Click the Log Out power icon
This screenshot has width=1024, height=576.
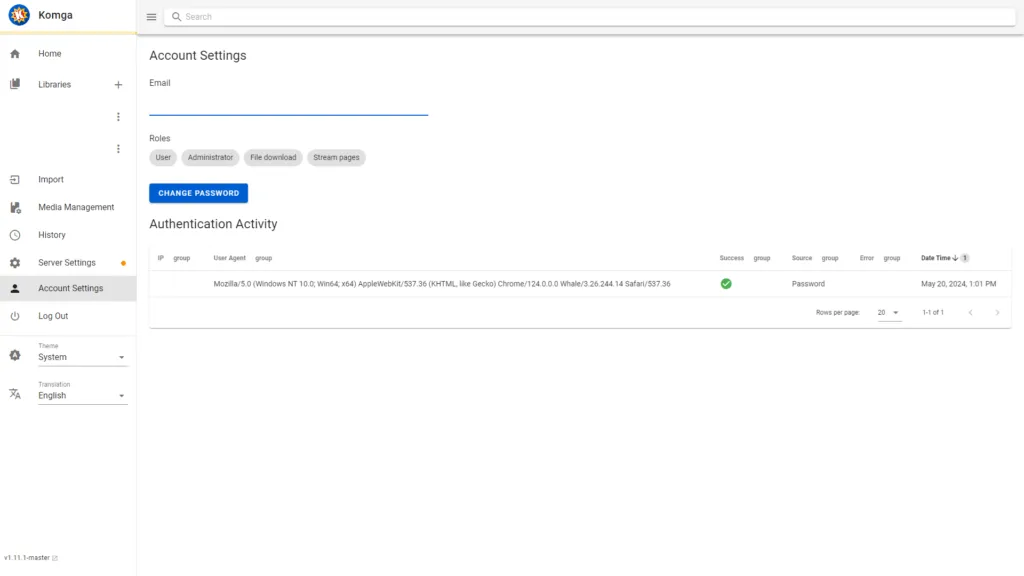coord(14,316)
